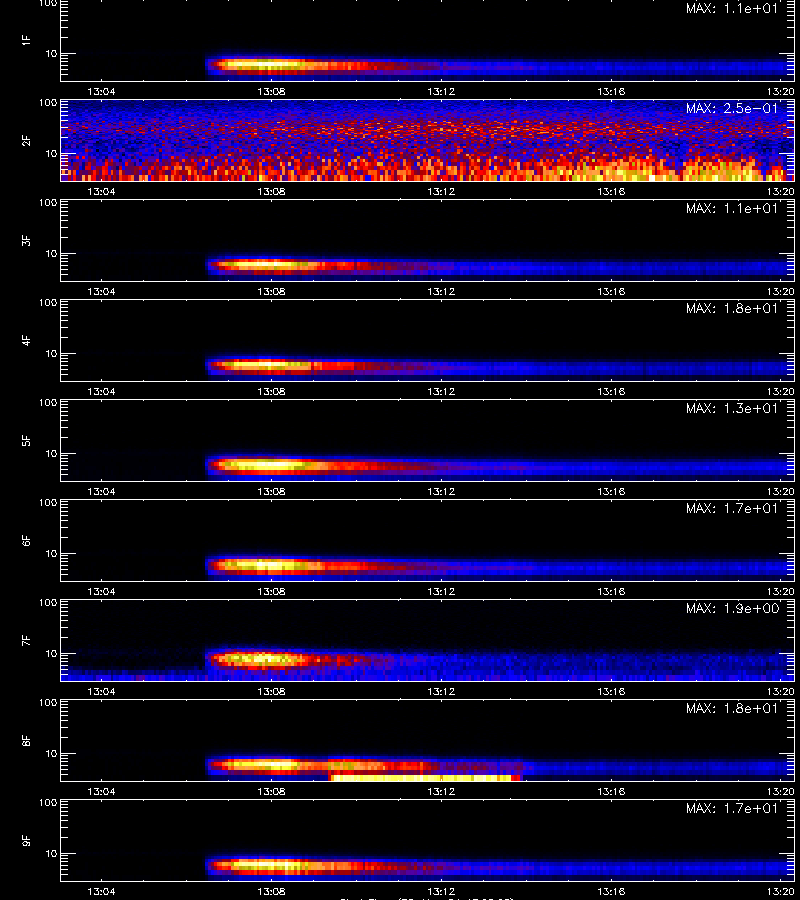Click the y-axis value 10 of the 1F panel
The height and width of the screenshot is (900, 800).
pos(51,53)
